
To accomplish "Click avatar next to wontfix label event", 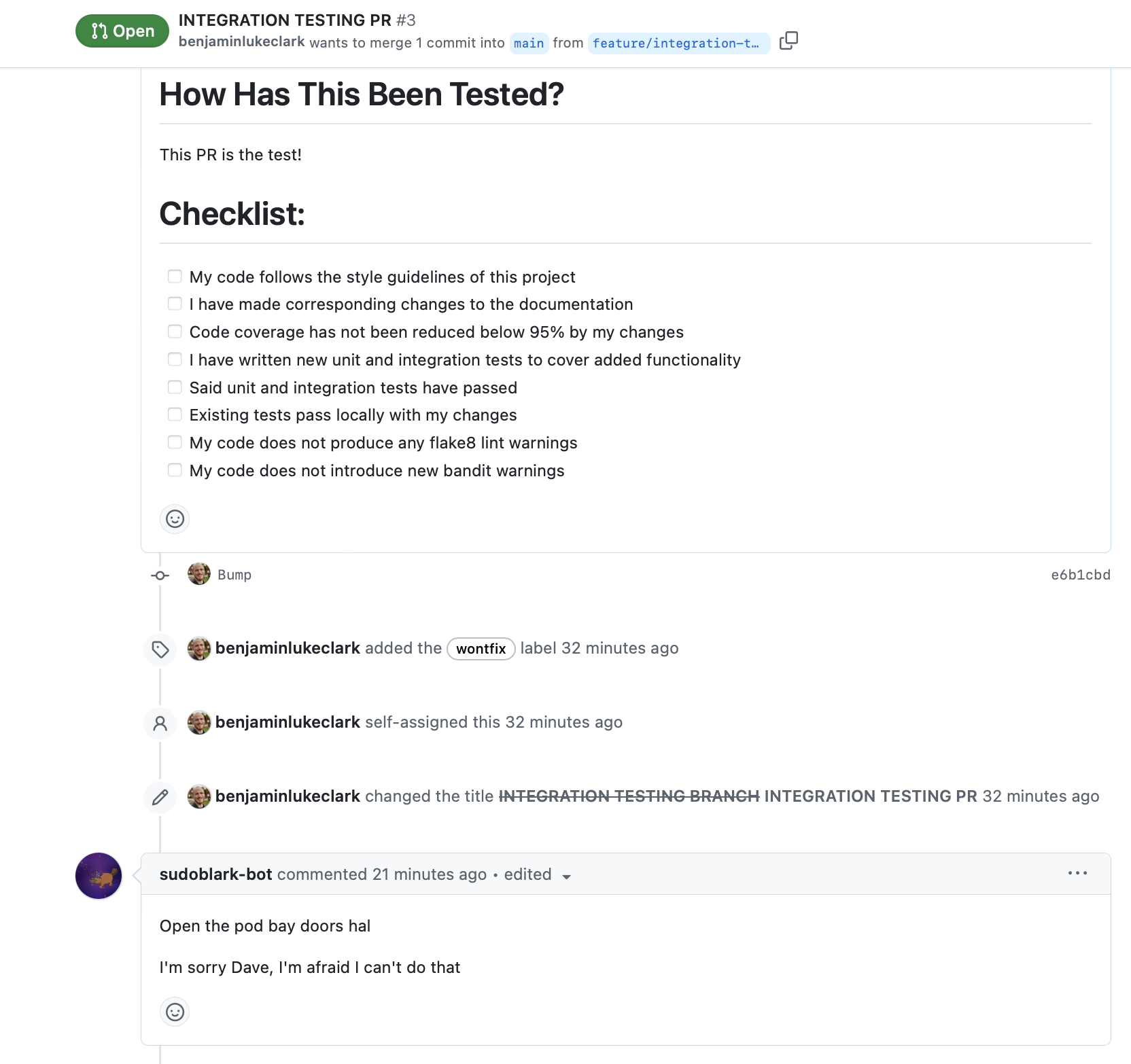I will pos(199,648).
